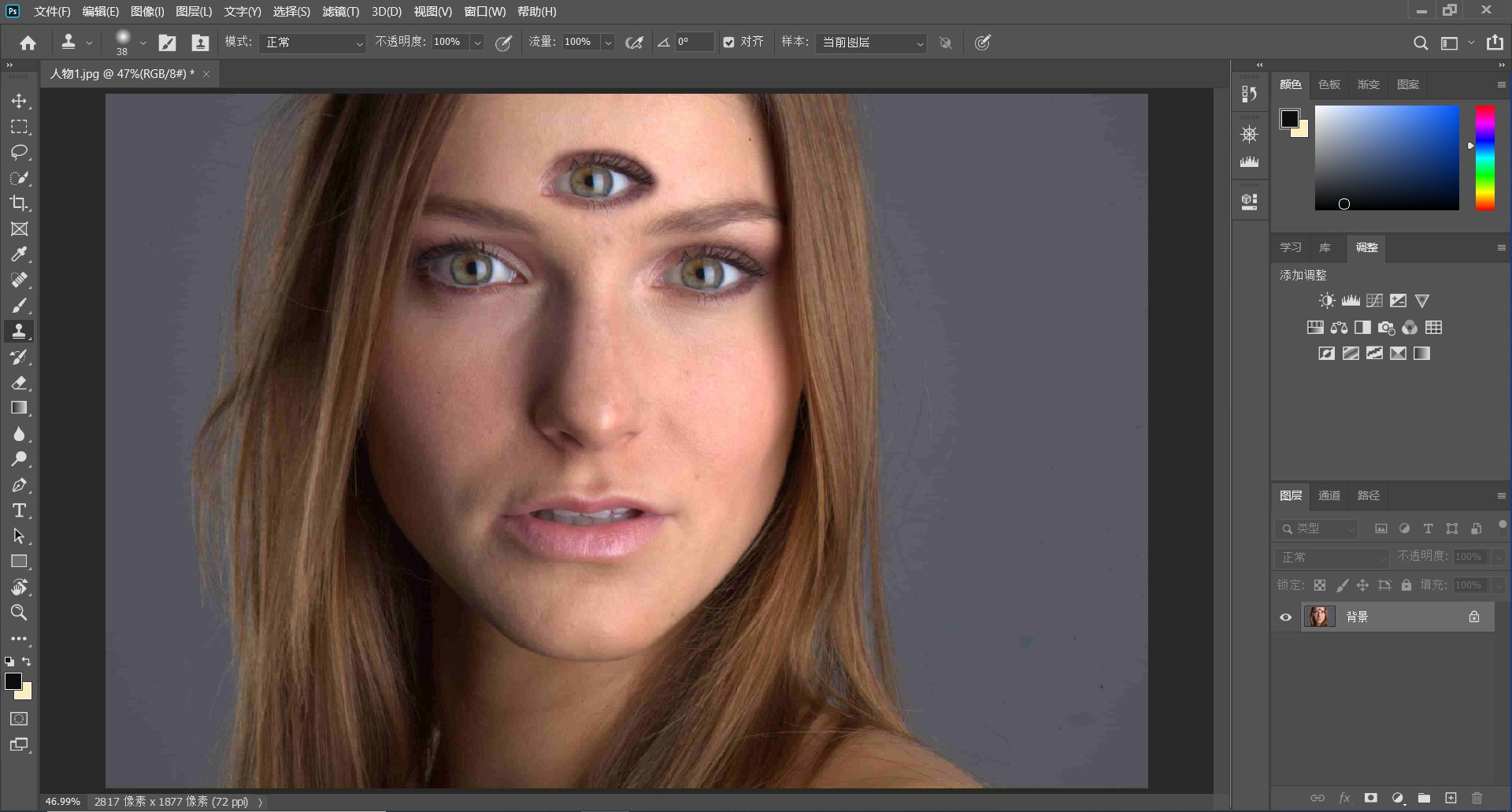This screenshot has height=812, width=1512.
Task: Toggle pressure for size button
Action: coord(982,43)
